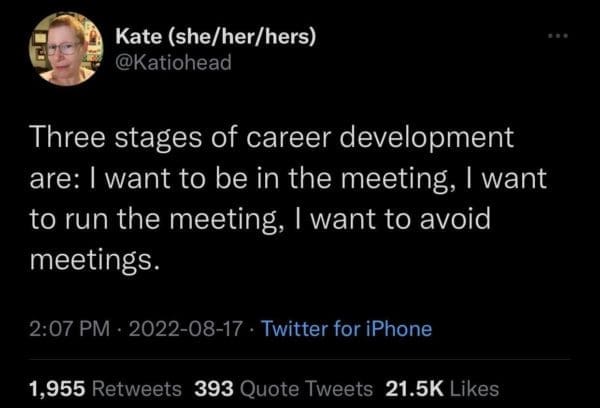
Task: Click the 21.5K likes count
Action: [x=413, y=386]
